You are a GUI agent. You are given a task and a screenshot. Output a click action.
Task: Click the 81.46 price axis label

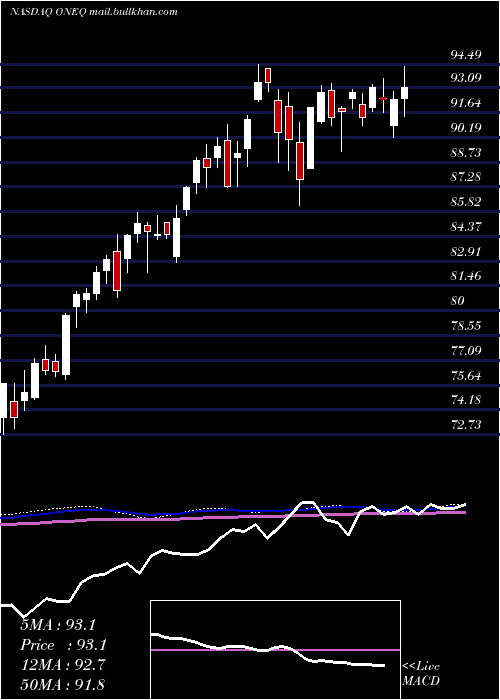click(466, 276)
